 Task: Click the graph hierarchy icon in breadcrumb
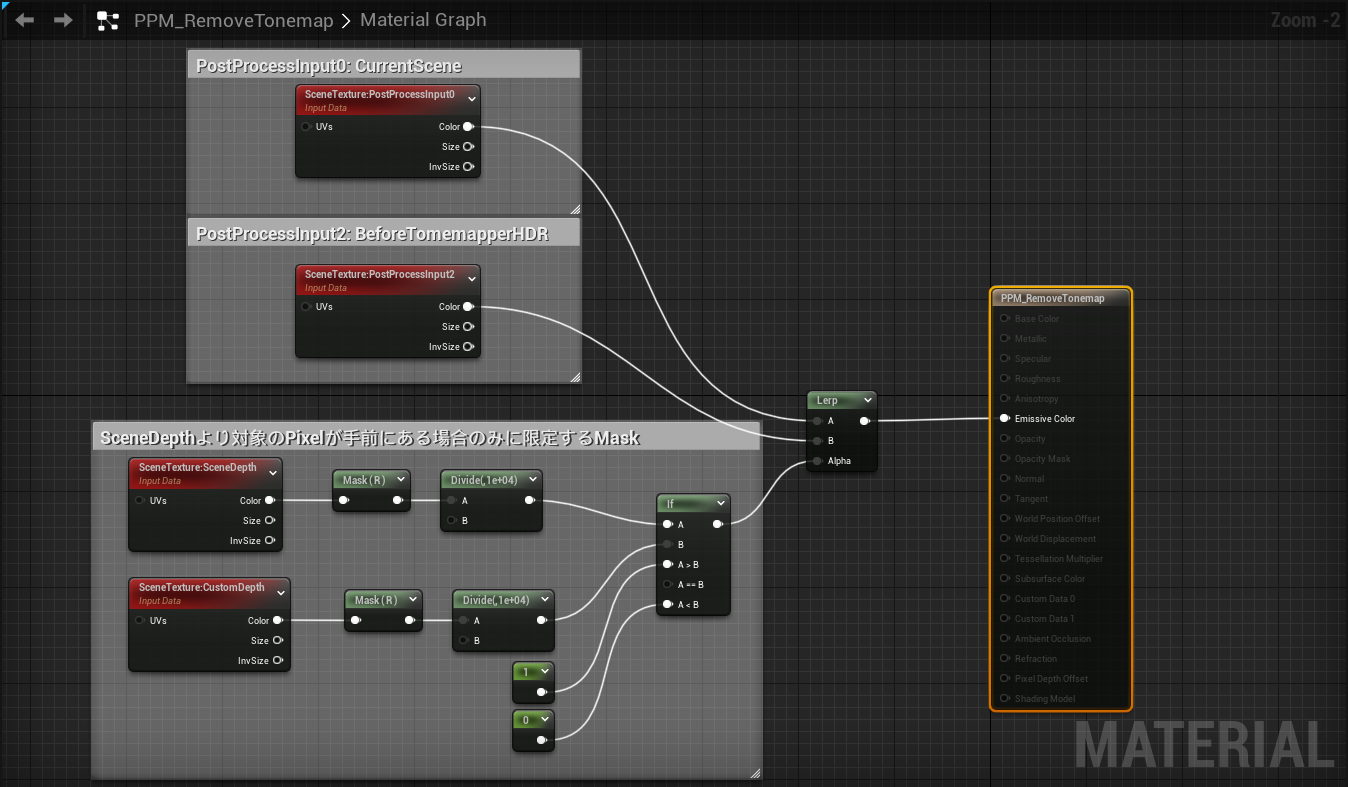point(107,20)
